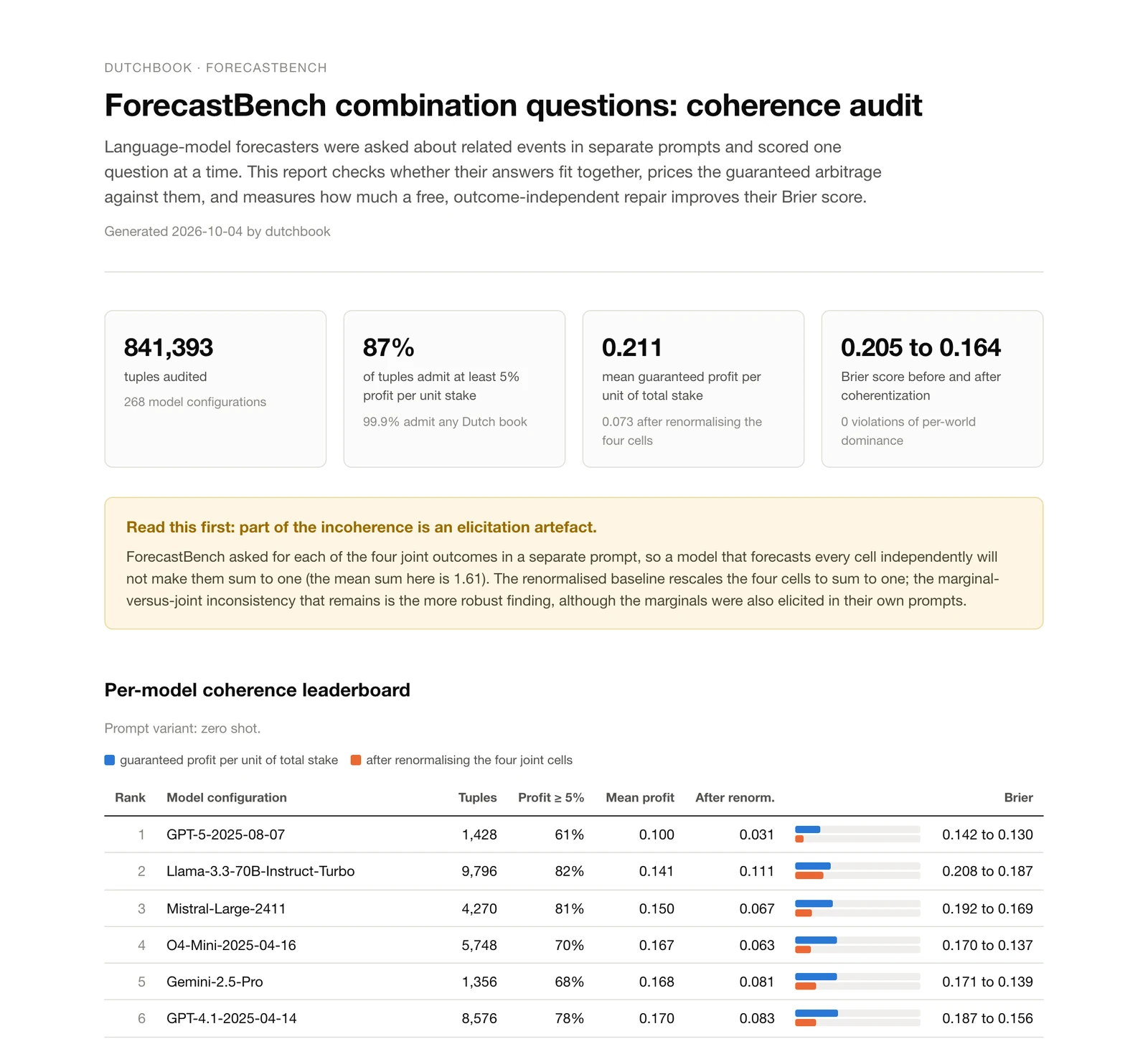Image resolution: width=1148 pixels, height=1044 pixels.
Task: Click the 0.205 to 0.164 Brier score value
Action: [921, 347]
